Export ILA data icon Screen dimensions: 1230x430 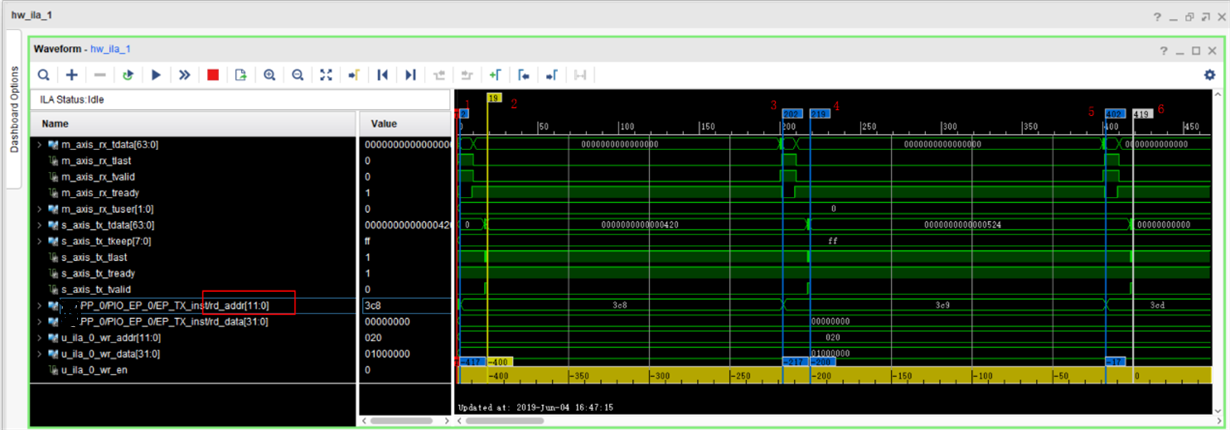click(x=241, y=75)
